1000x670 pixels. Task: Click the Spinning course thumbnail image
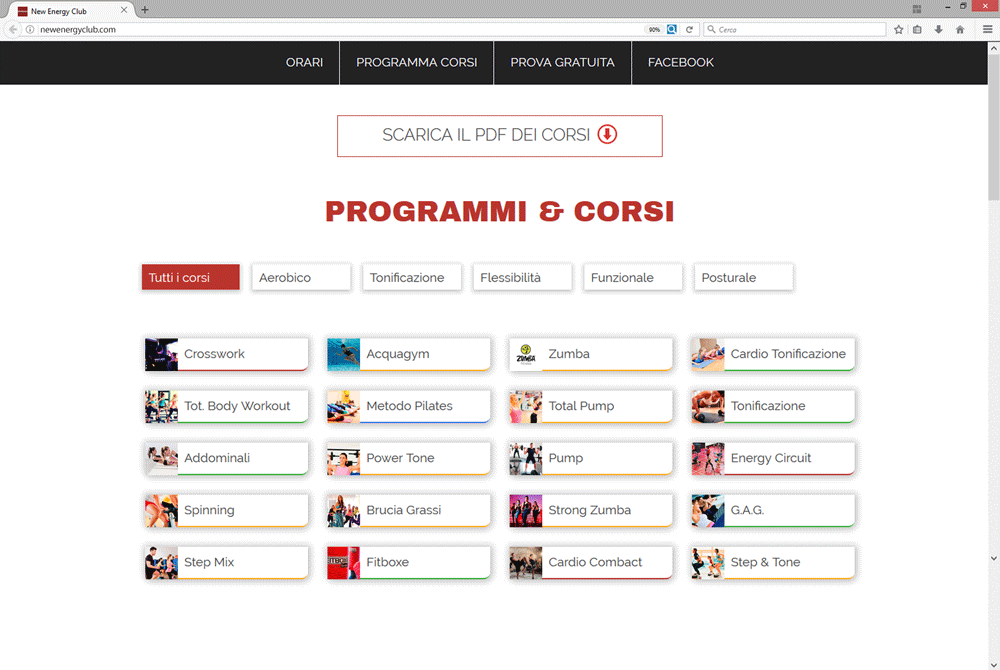(x=161, y=510)
